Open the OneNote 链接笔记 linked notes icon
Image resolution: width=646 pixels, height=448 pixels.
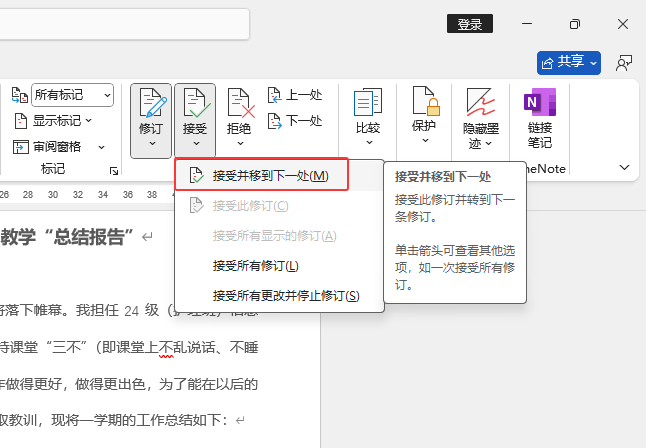(540, 102)
